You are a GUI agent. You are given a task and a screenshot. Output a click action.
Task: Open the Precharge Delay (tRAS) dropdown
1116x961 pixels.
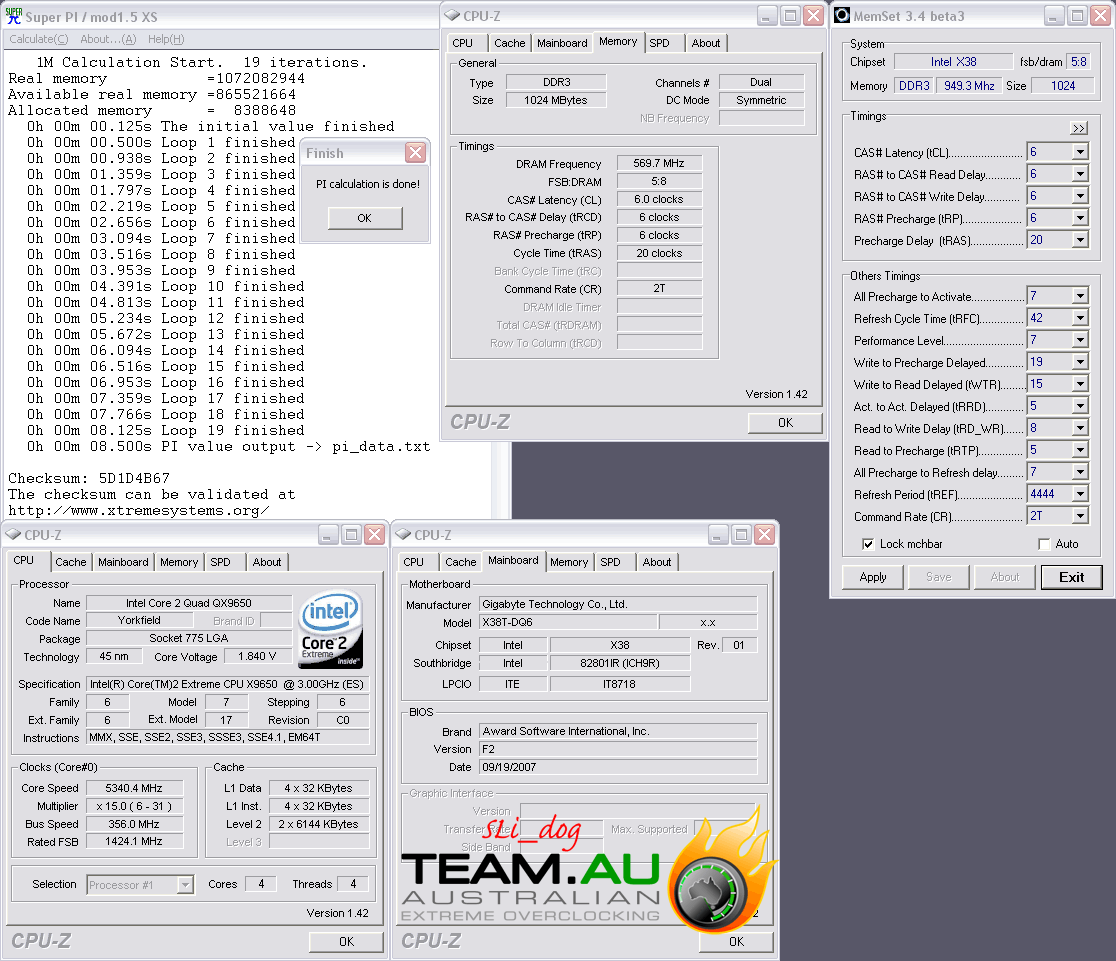pos(1080,241)
